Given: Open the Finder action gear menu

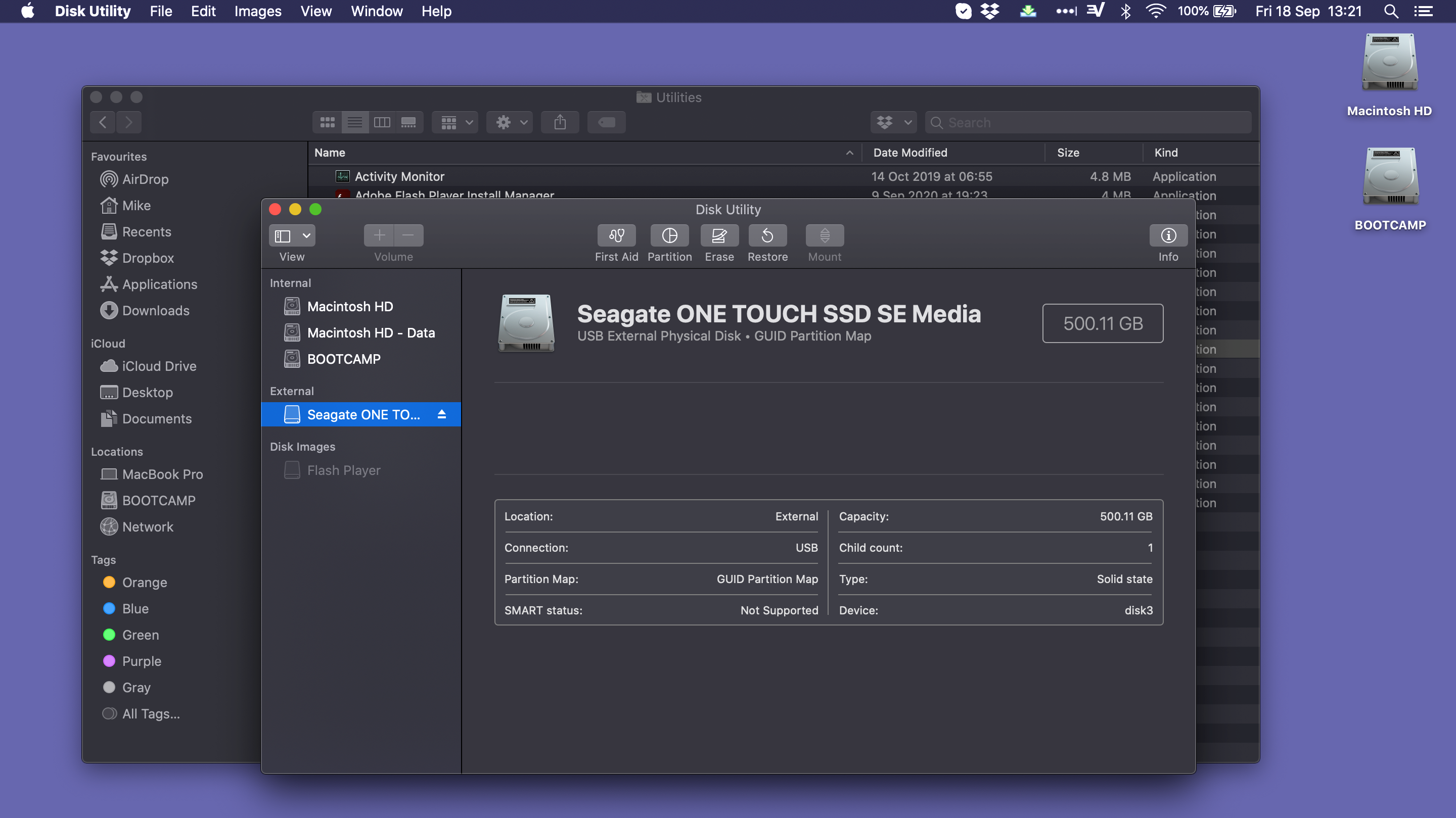Looking at the screenshot, I should (x=511, y=122).
